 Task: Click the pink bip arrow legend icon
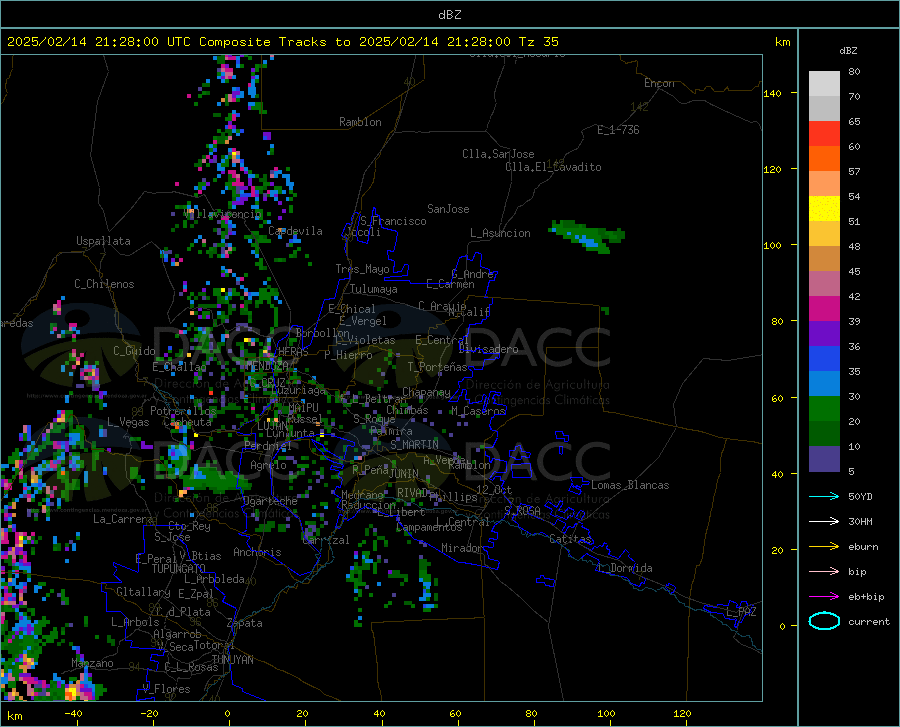point(824,571)
